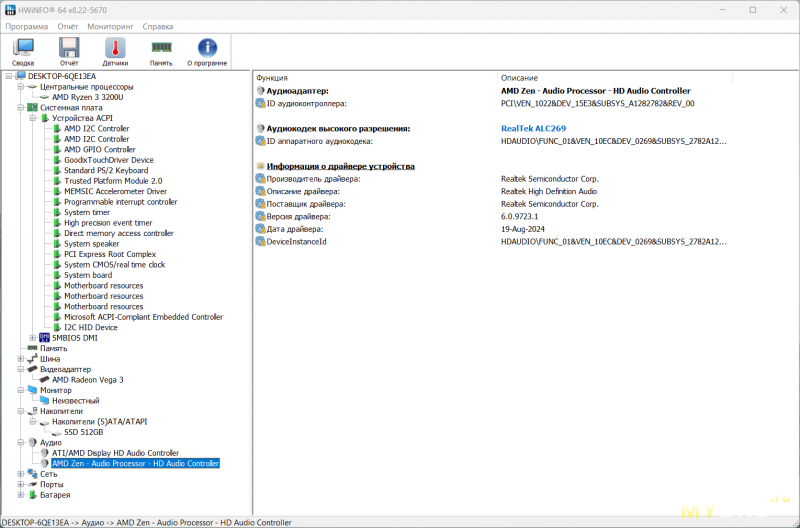Select Накопители (S)ATA/ATAPI node

click(99, 421)
